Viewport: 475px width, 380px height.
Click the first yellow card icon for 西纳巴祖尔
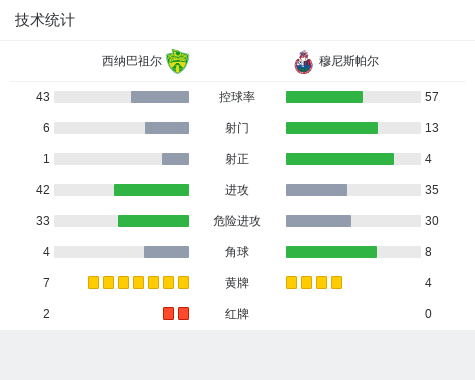click(93, 282)
